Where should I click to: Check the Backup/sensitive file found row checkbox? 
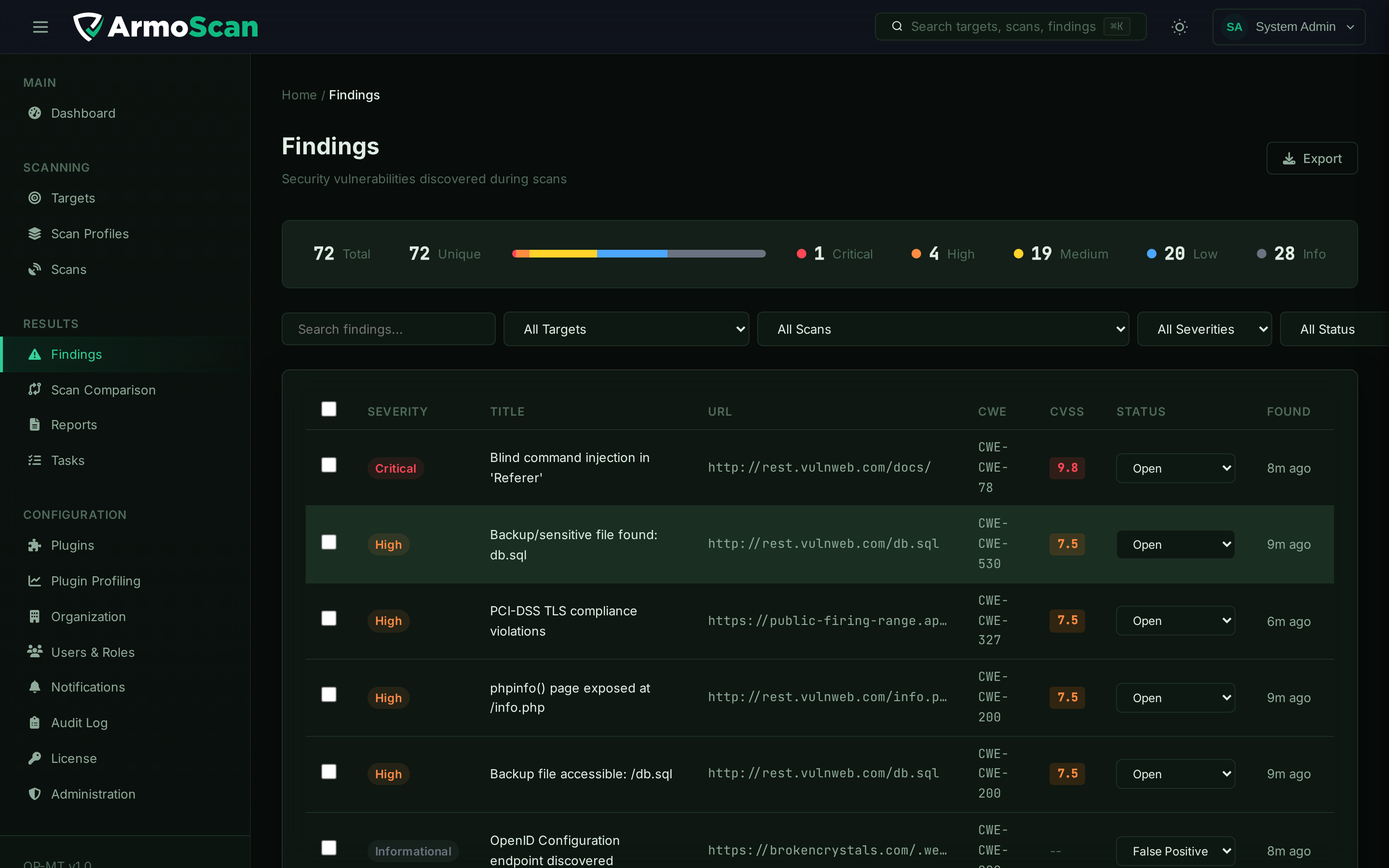(x=329, y=542)
